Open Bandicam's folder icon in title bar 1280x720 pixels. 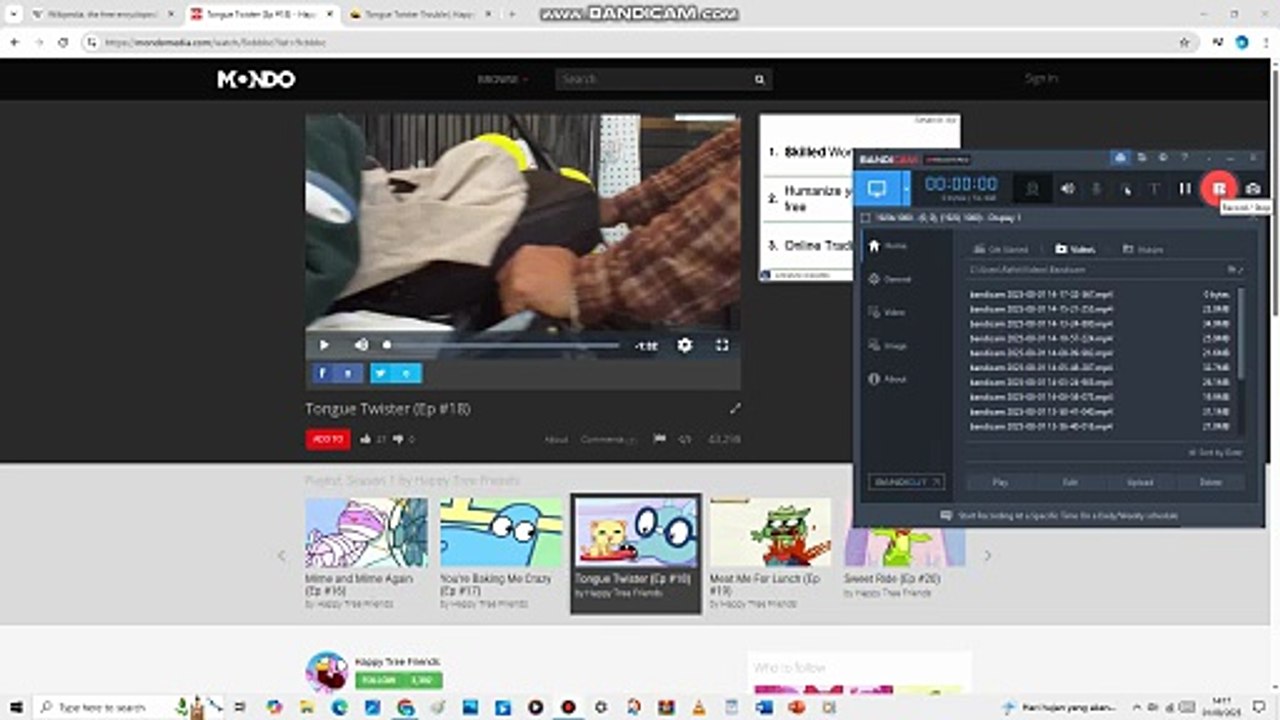pos(1143,158)
